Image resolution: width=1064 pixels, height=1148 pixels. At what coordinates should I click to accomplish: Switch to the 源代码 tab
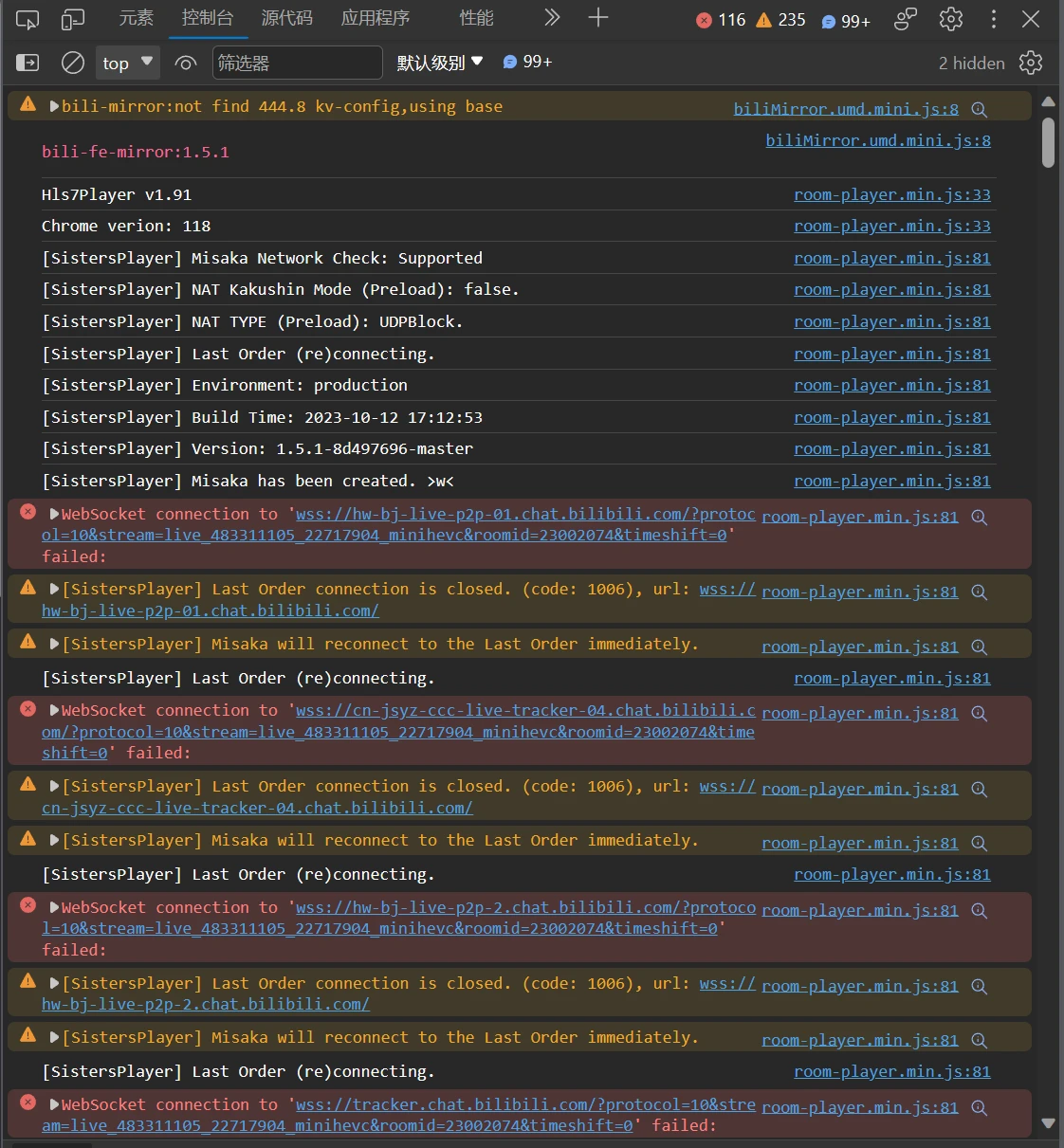(286, 18)
